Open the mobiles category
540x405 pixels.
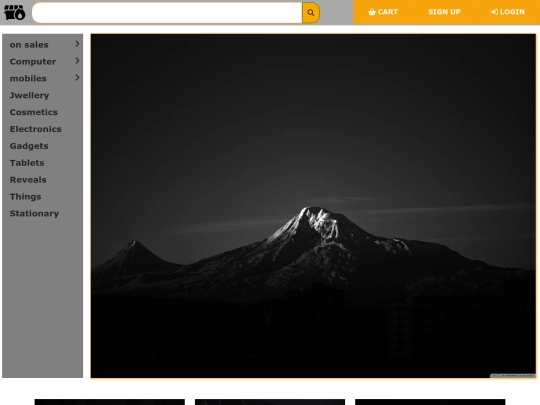28,79
